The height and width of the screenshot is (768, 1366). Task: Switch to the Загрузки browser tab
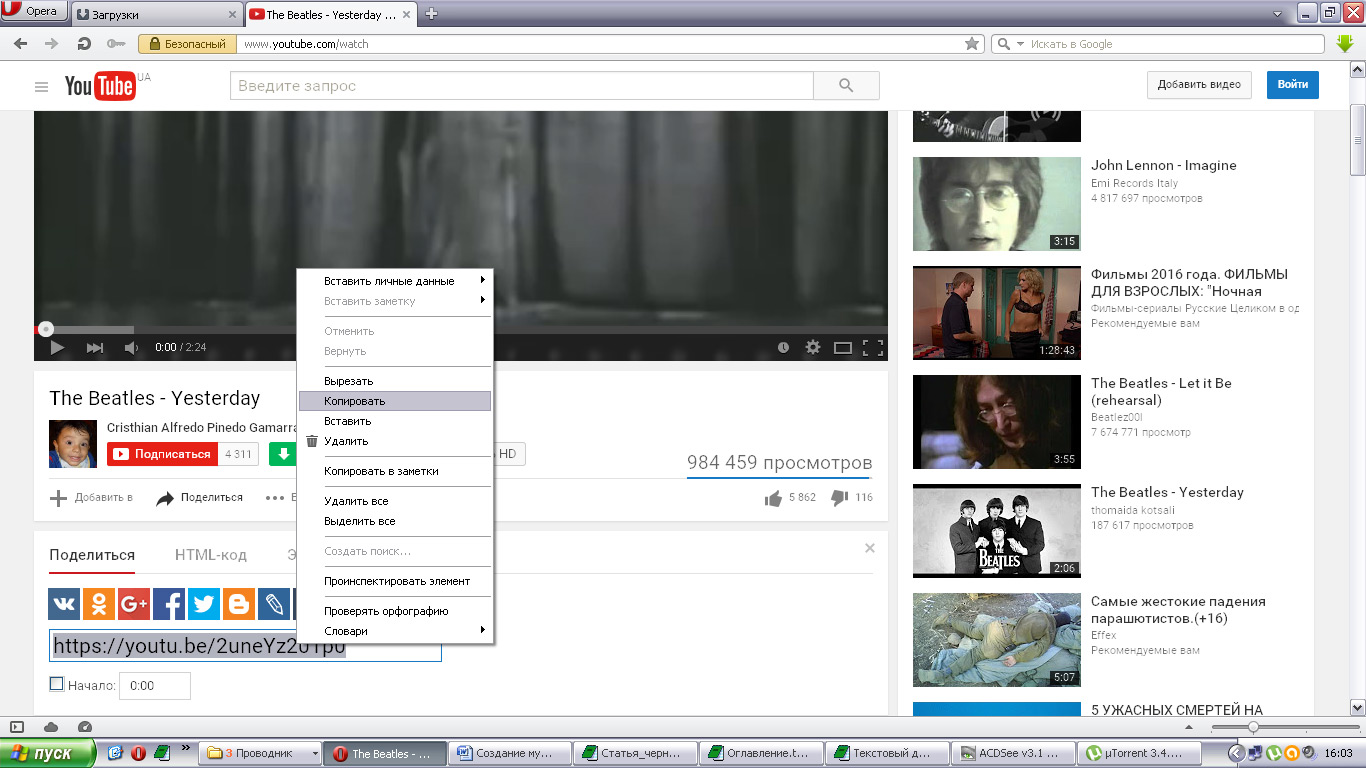[x=158, y=14]
